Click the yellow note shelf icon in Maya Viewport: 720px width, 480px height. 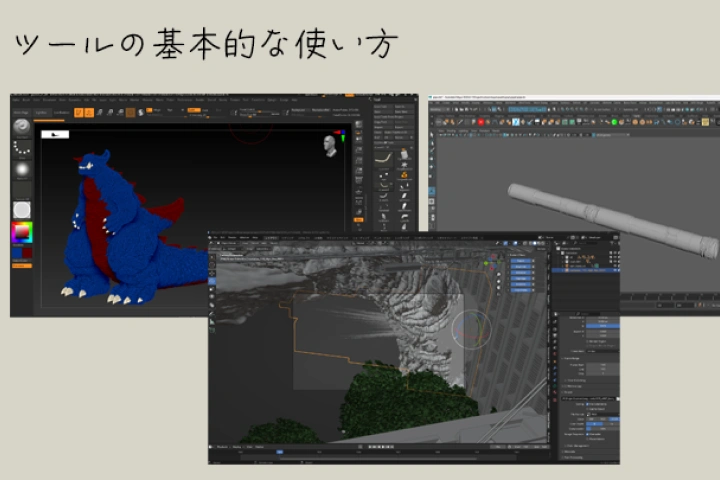click(x=705, y=122)
